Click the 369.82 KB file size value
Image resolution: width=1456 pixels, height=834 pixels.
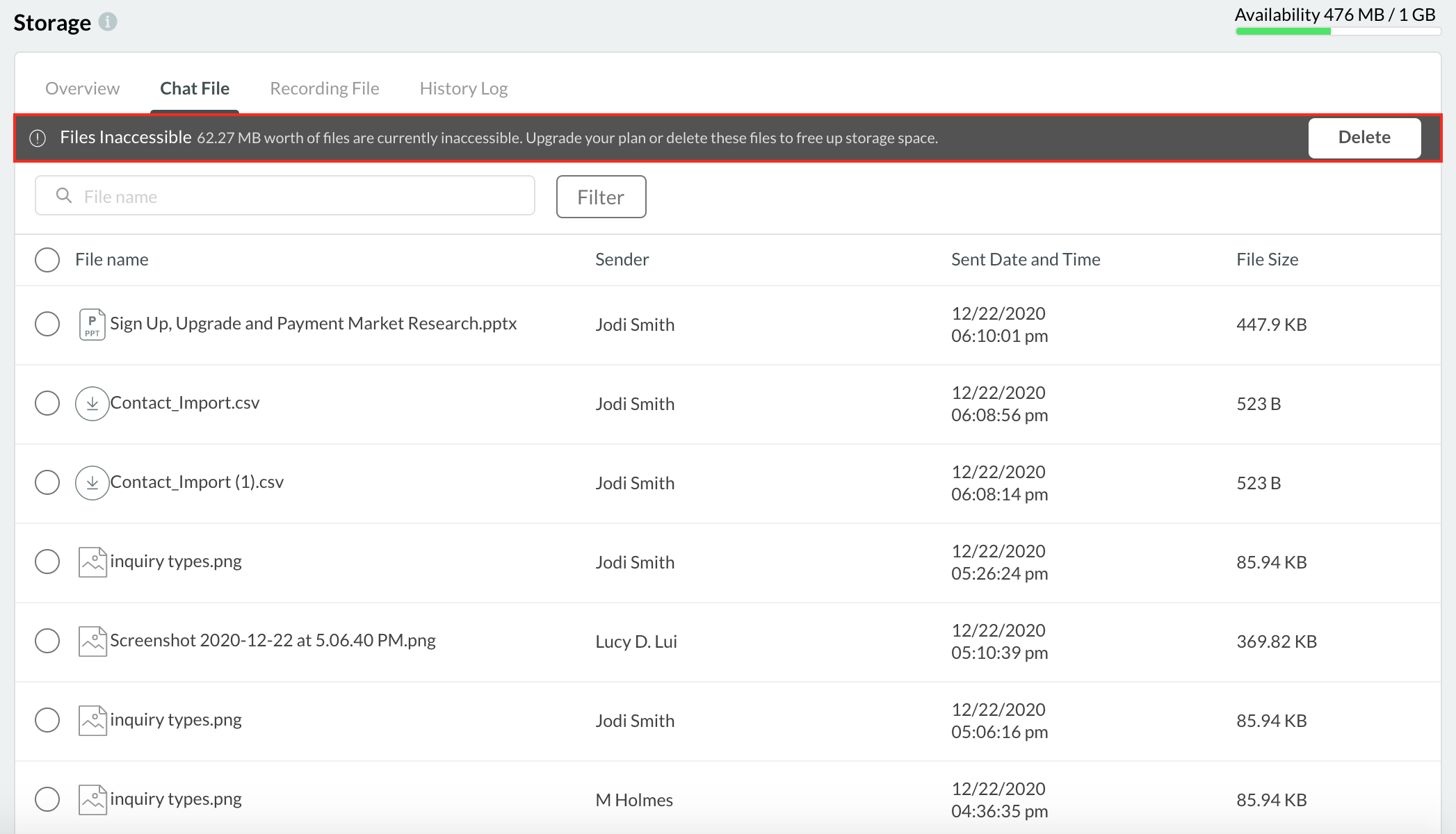tap(1277, 641)
